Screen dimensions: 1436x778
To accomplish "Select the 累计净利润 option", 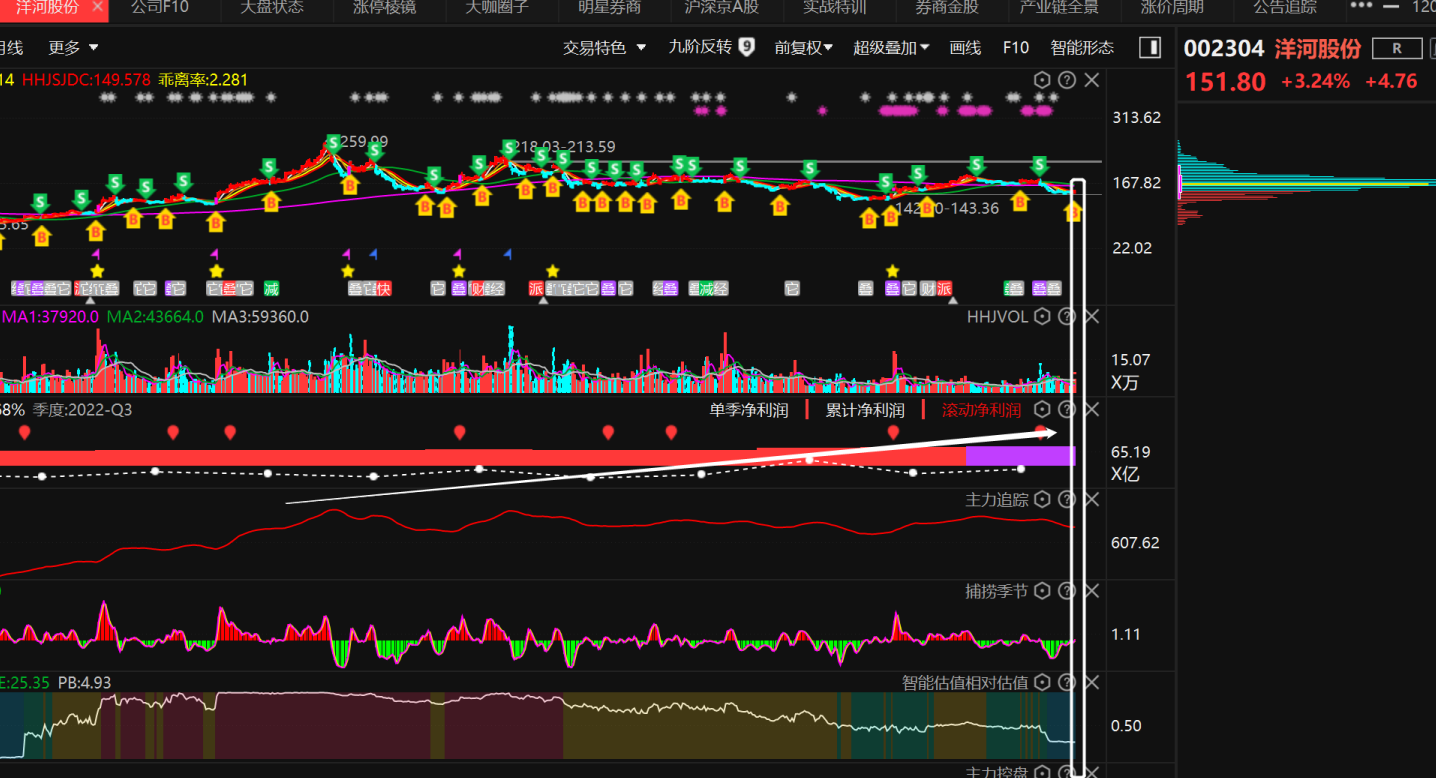I will coord(865,410).
